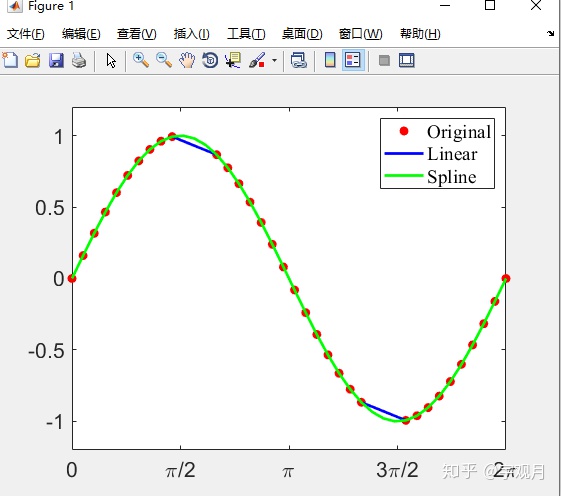Click the red dot marker in legend

click(404, 131)
